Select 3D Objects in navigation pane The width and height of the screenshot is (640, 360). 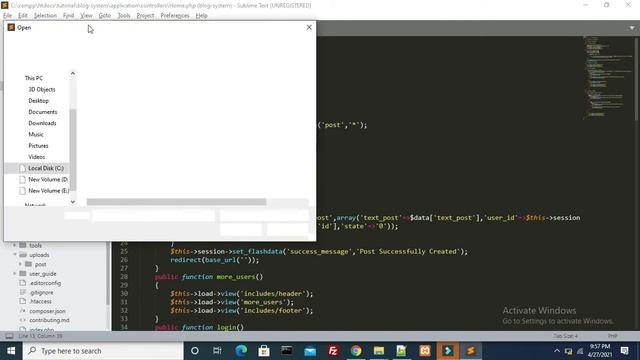point(42,89)
